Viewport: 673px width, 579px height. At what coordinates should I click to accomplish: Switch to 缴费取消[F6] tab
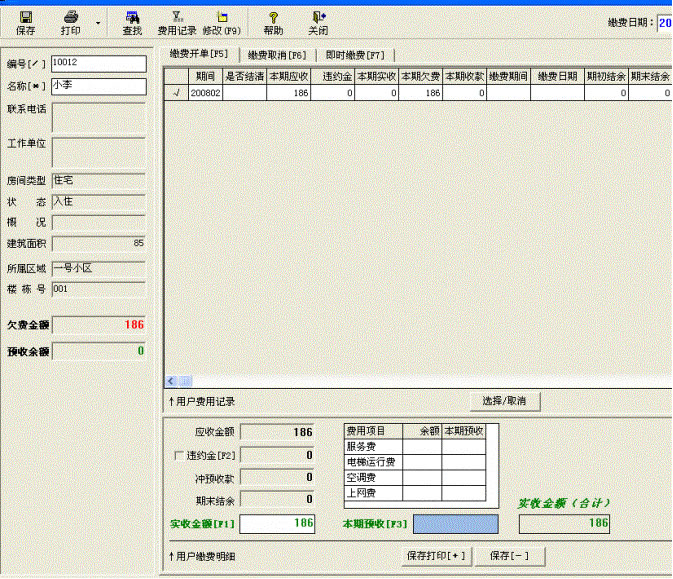click(277, 55)
